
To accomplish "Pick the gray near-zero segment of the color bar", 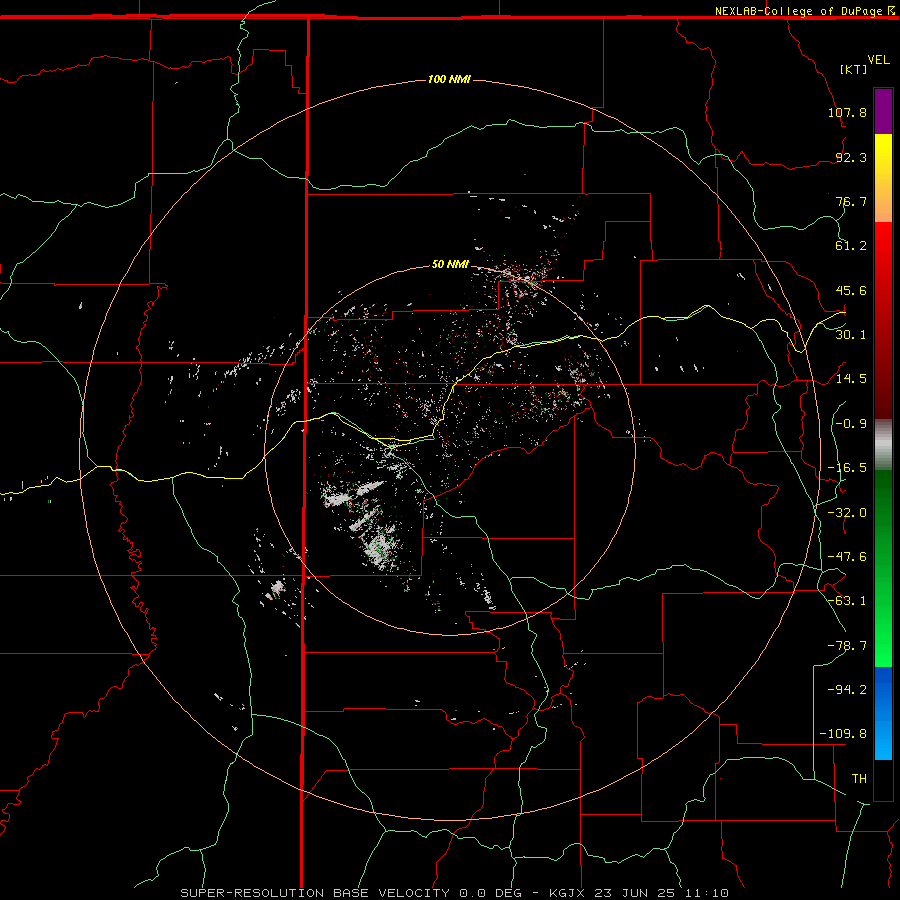I will pyautogui.click(x=883, y=445).
